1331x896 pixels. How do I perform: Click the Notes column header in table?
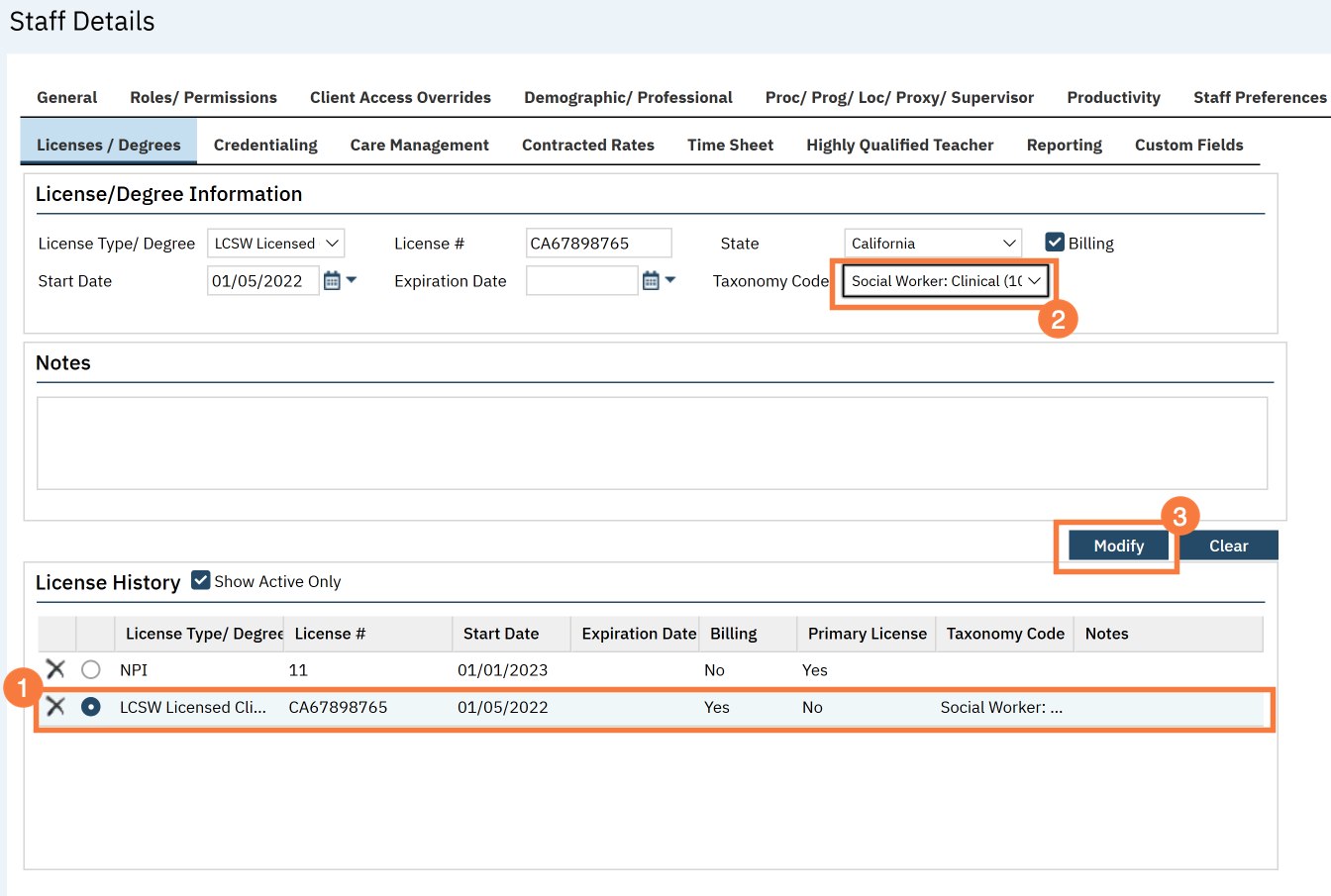(x=1169, y=634)
